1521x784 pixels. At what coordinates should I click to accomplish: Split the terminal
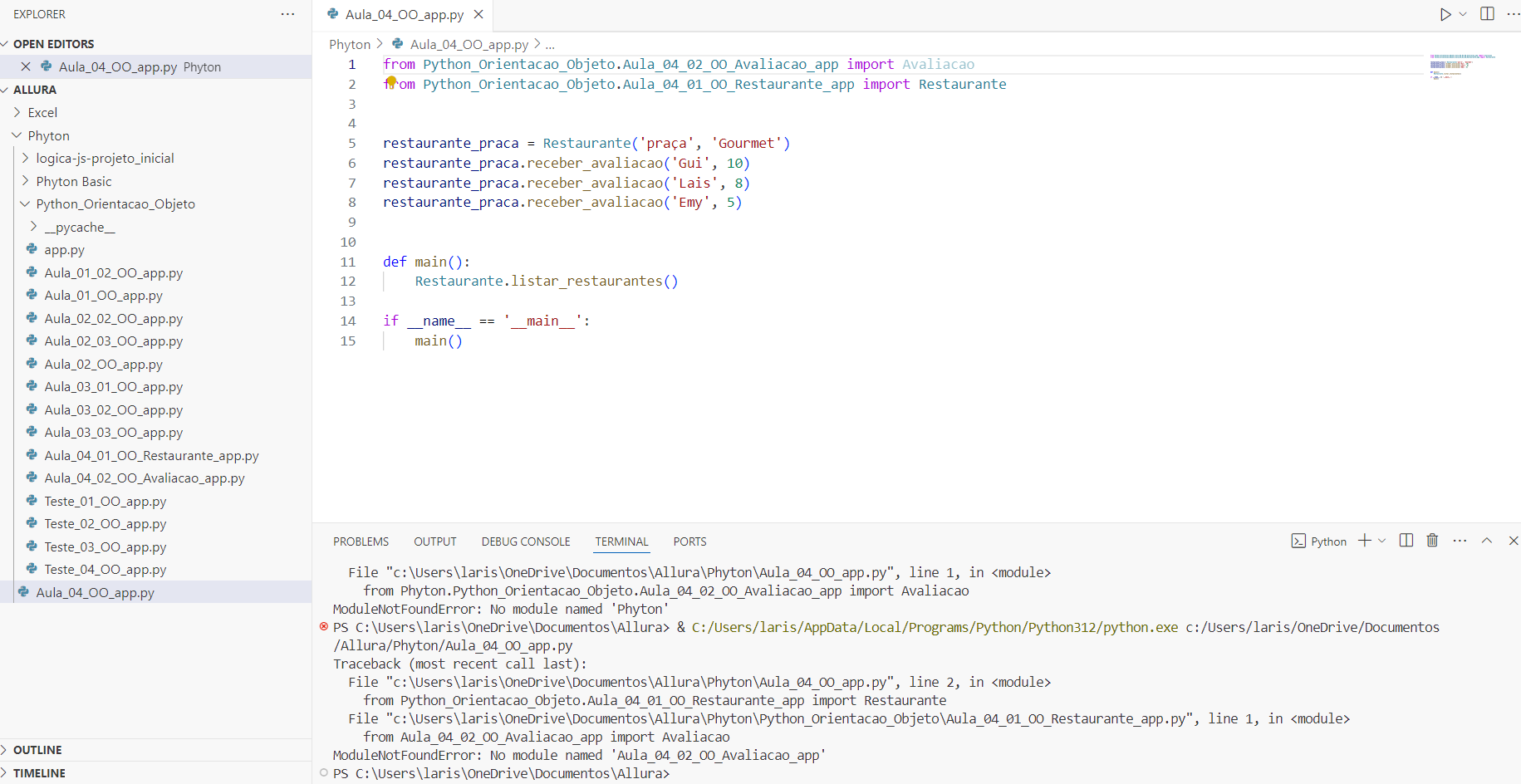pos(1406,541)
